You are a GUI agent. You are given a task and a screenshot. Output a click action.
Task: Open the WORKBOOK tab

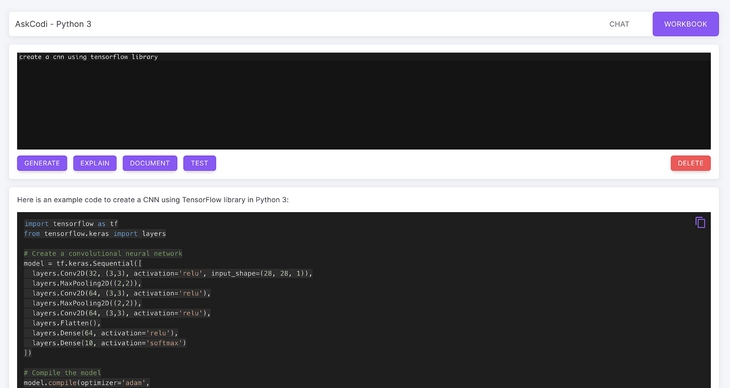point(685,24)
